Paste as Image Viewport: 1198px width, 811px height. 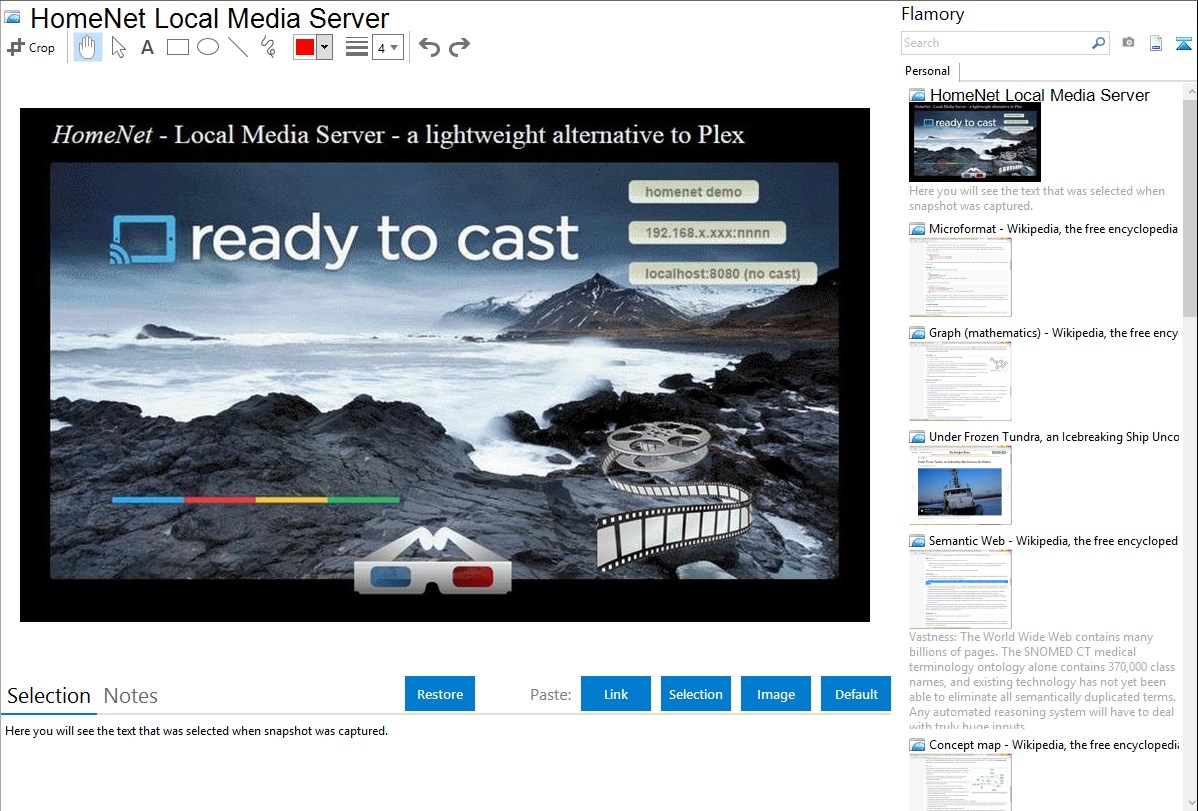coord(776,694)
